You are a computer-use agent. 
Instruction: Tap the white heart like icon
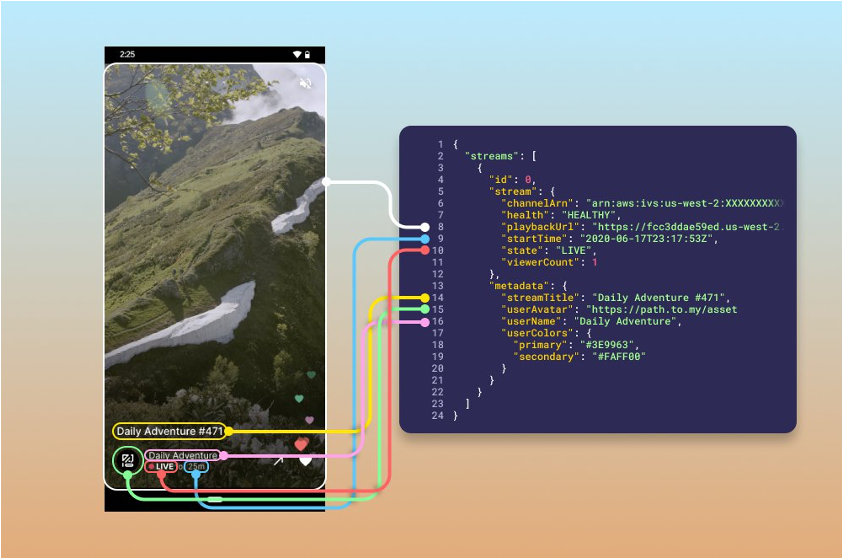(x=306, y=461)
